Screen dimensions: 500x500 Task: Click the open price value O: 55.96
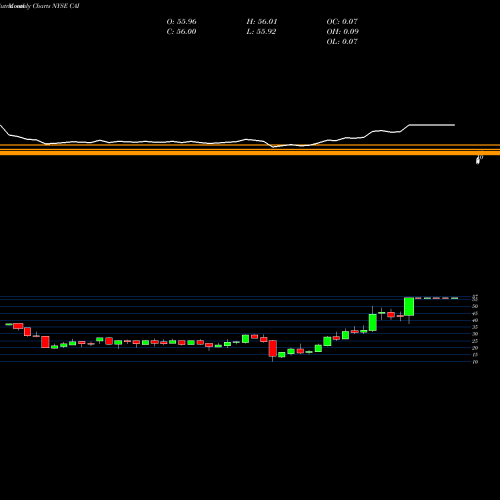pyautogui.click(x=181, y=22)
